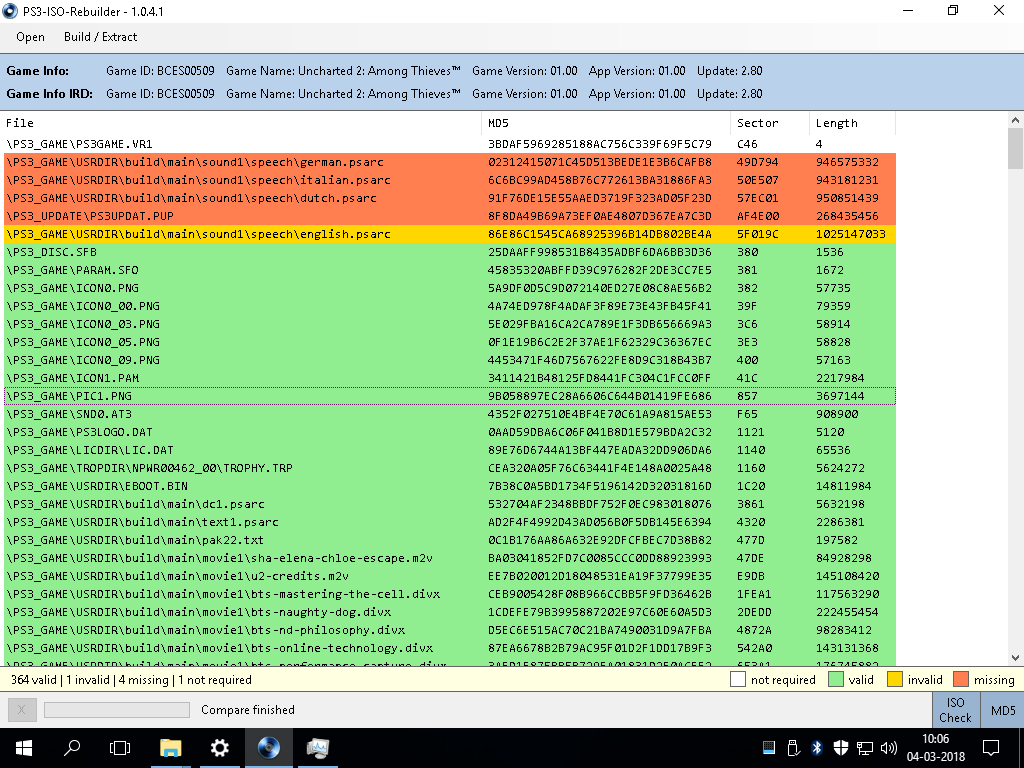Sort by the Length column header
Image resolution: width=1024 pixels, height=768 pixels.
852,123
